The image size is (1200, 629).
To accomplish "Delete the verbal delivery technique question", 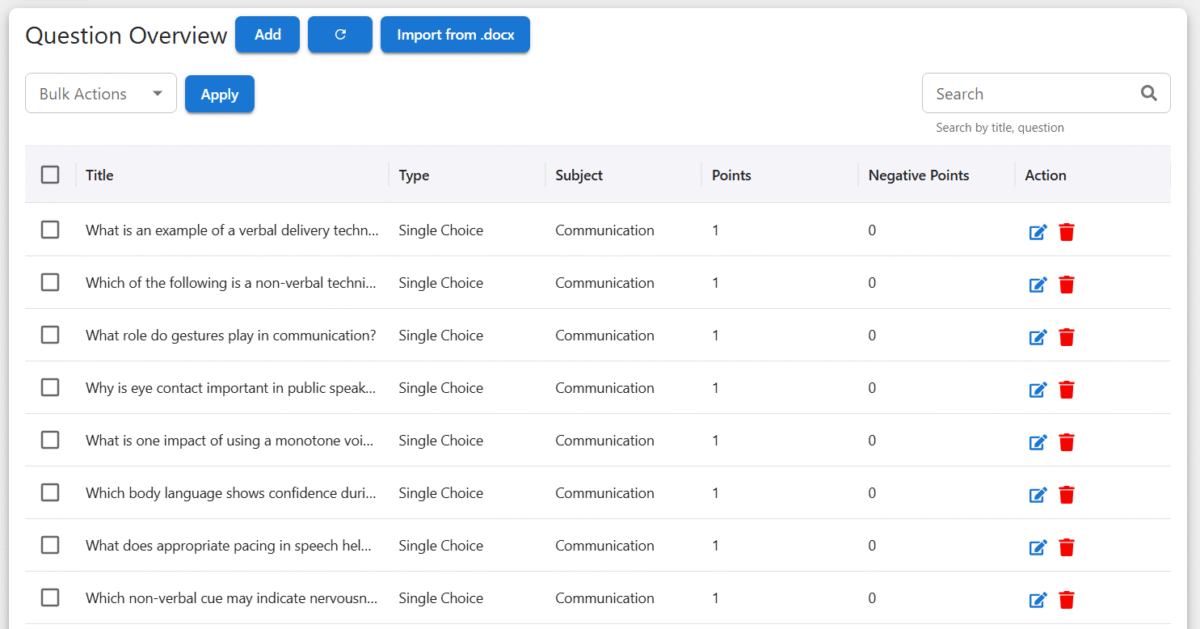I will 1067,232.
